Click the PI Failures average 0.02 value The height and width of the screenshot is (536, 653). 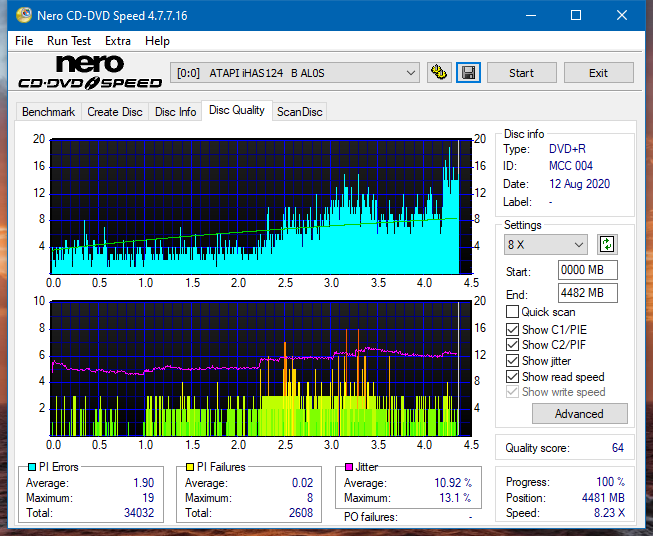pyautogui.click(x=302, y=483)
